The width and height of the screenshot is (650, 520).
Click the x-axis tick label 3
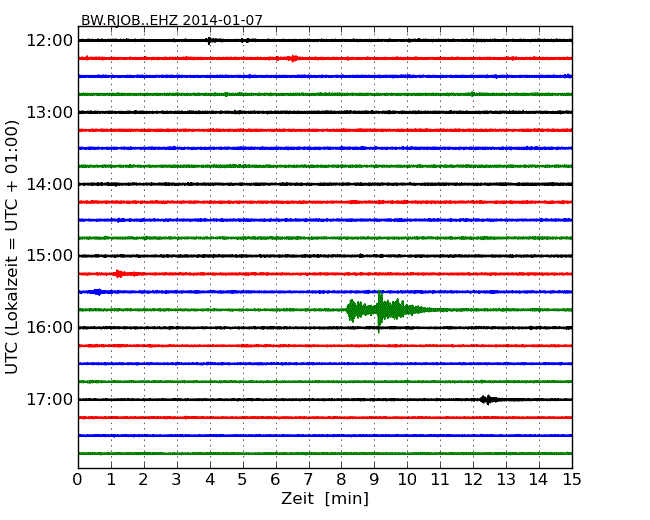click(x=177, y=480)
